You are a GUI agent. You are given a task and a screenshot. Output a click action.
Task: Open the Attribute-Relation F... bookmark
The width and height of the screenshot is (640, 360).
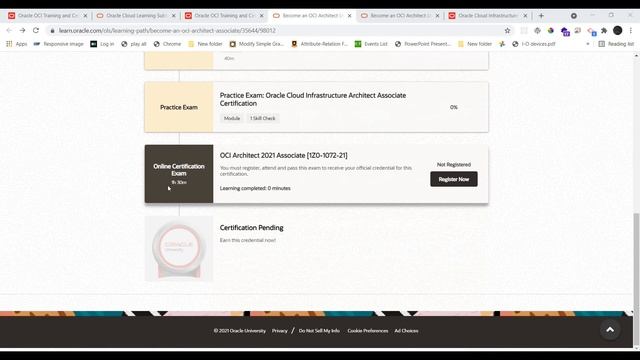coord(320,44)
